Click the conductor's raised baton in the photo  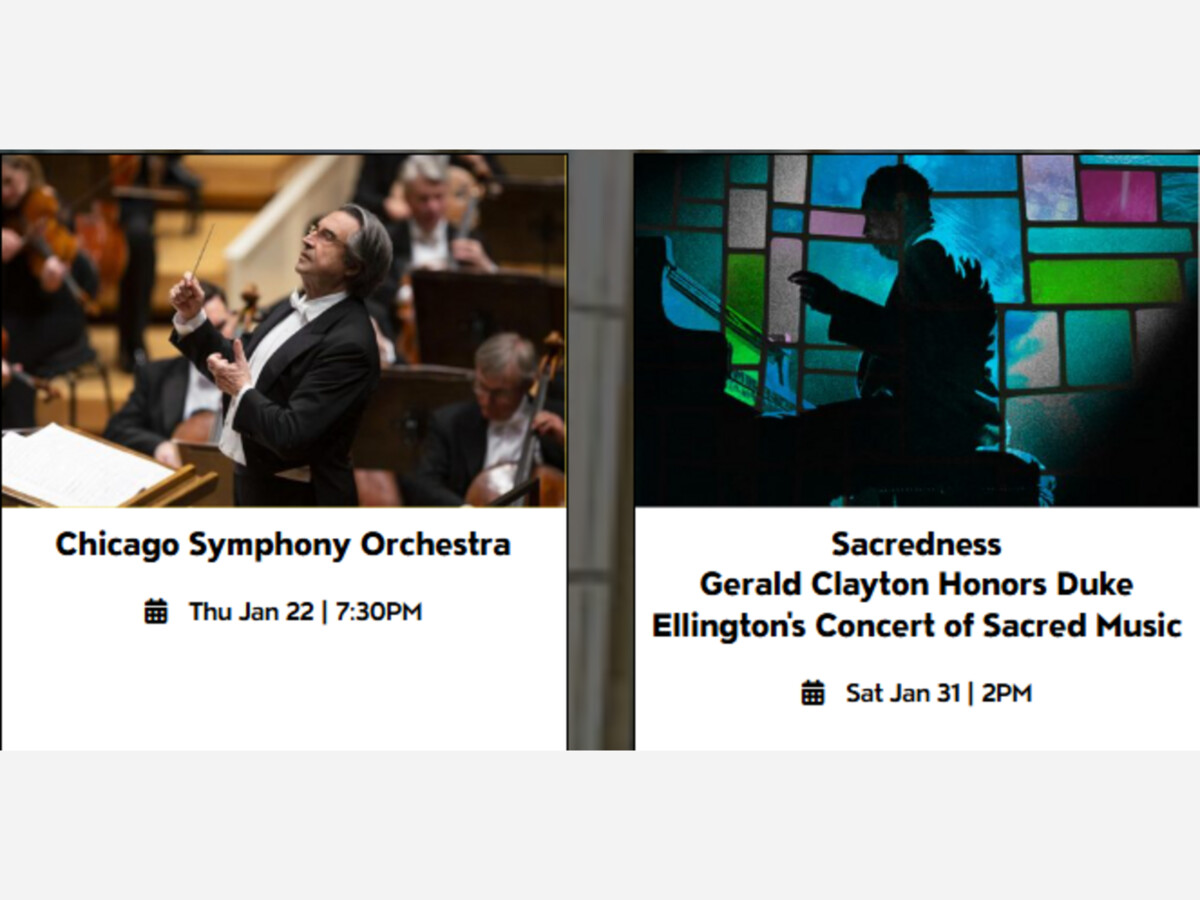[x=202, y=250]
